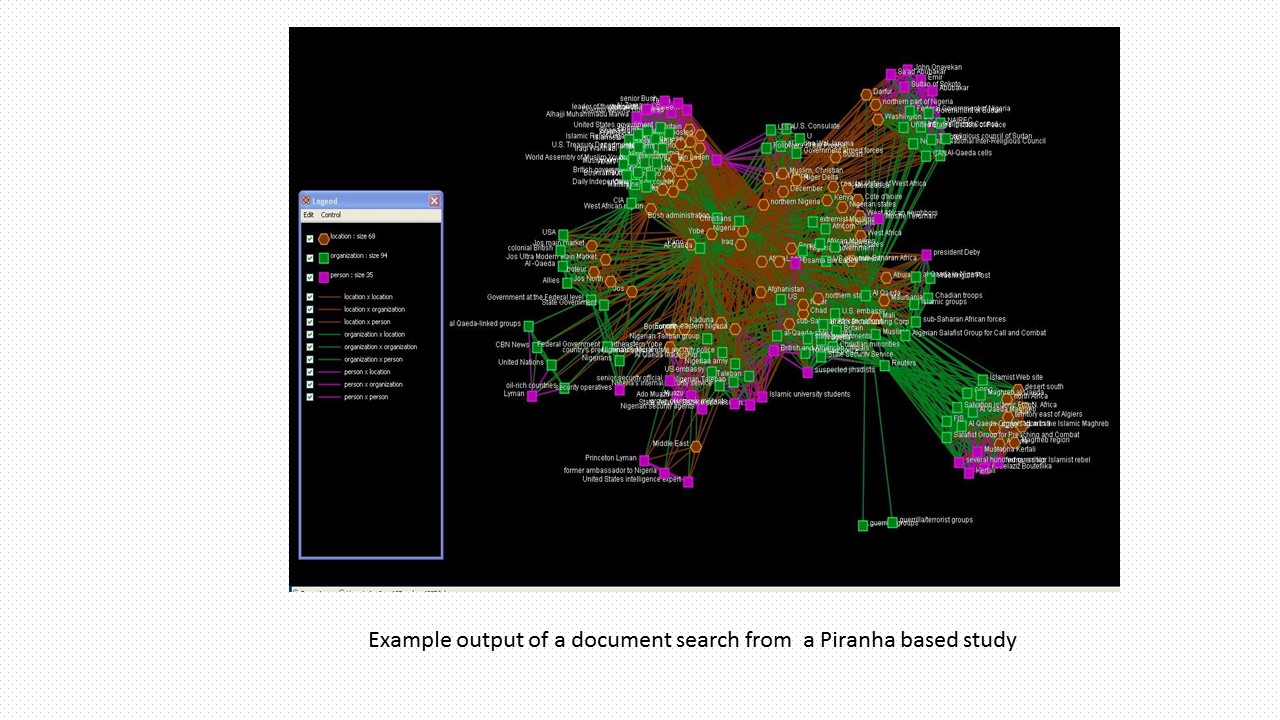
Task: Select the 'Reuters' organization node
Action: tap(885, 365)
